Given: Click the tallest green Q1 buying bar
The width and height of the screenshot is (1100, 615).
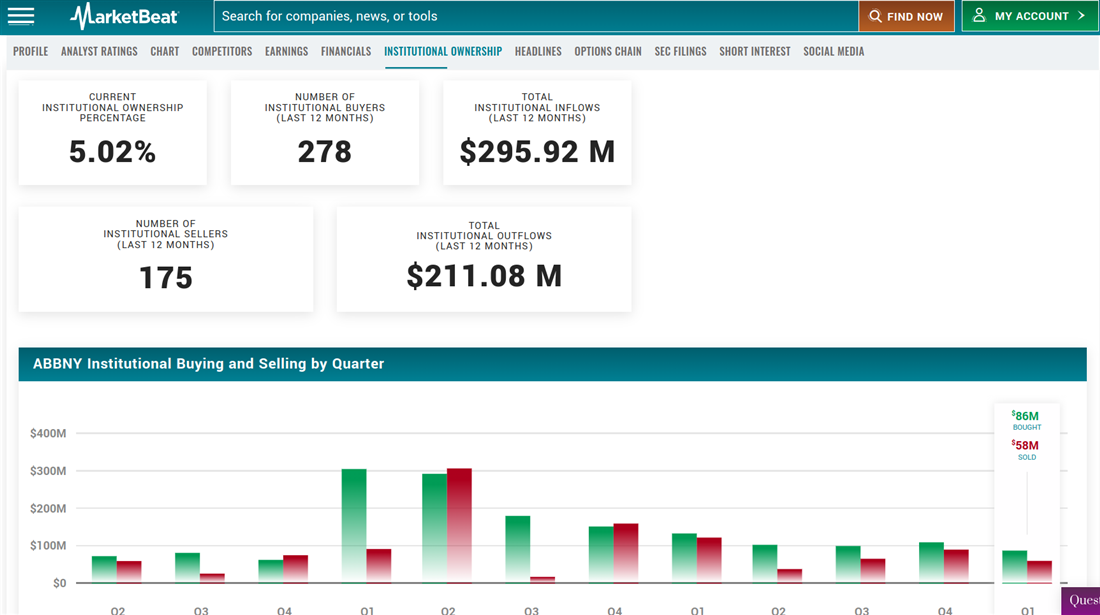Looking at the screenshot, I should pos(354,525).
